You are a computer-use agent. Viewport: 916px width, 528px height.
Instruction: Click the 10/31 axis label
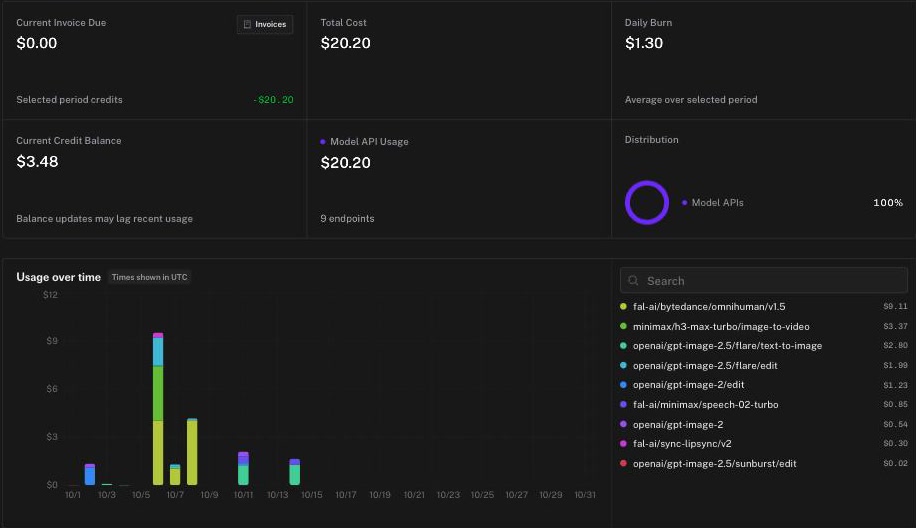(585, 495)
